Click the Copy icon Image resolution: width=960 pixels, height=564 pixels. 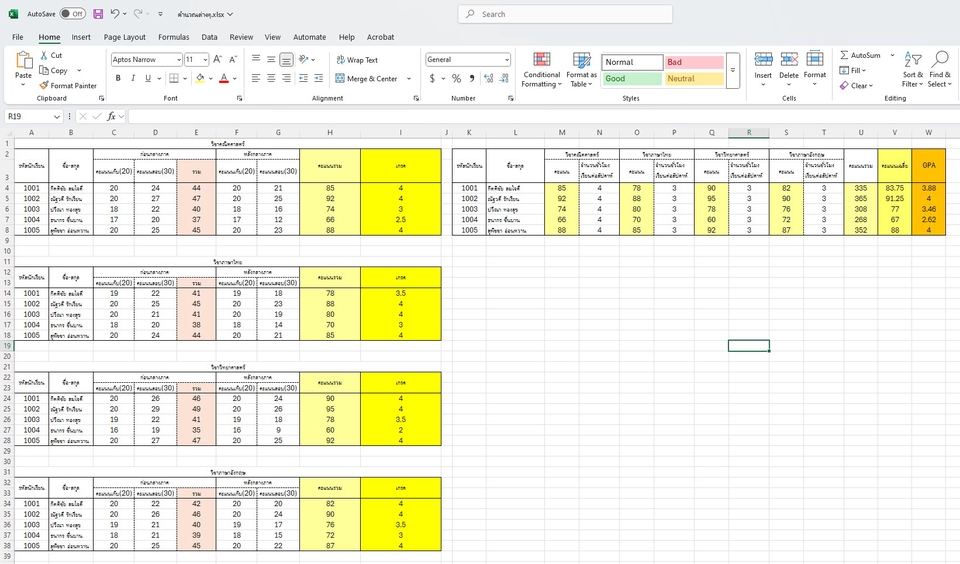tap(44, 70)
